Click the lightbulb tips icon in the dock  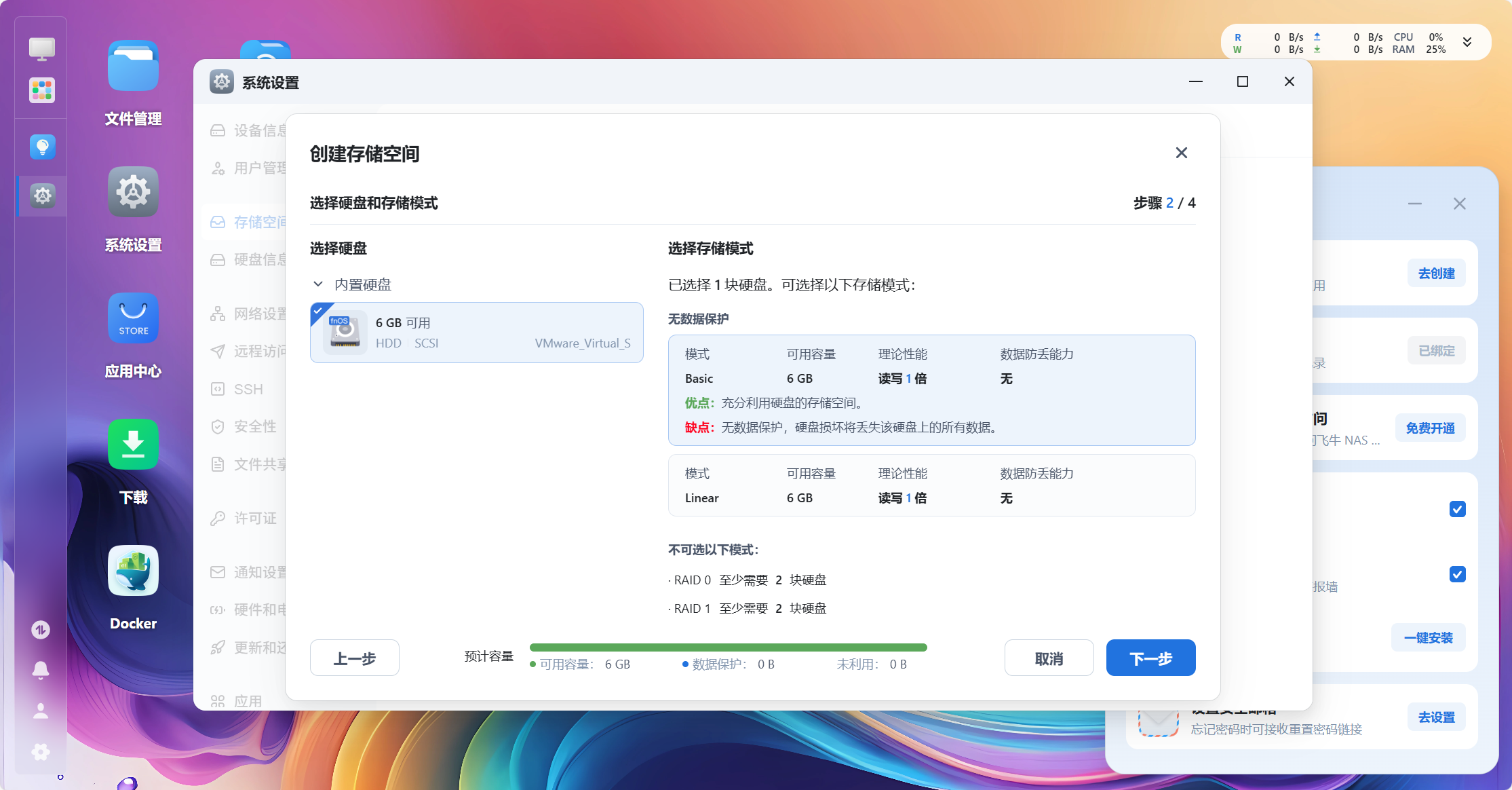tap(42, 147)
